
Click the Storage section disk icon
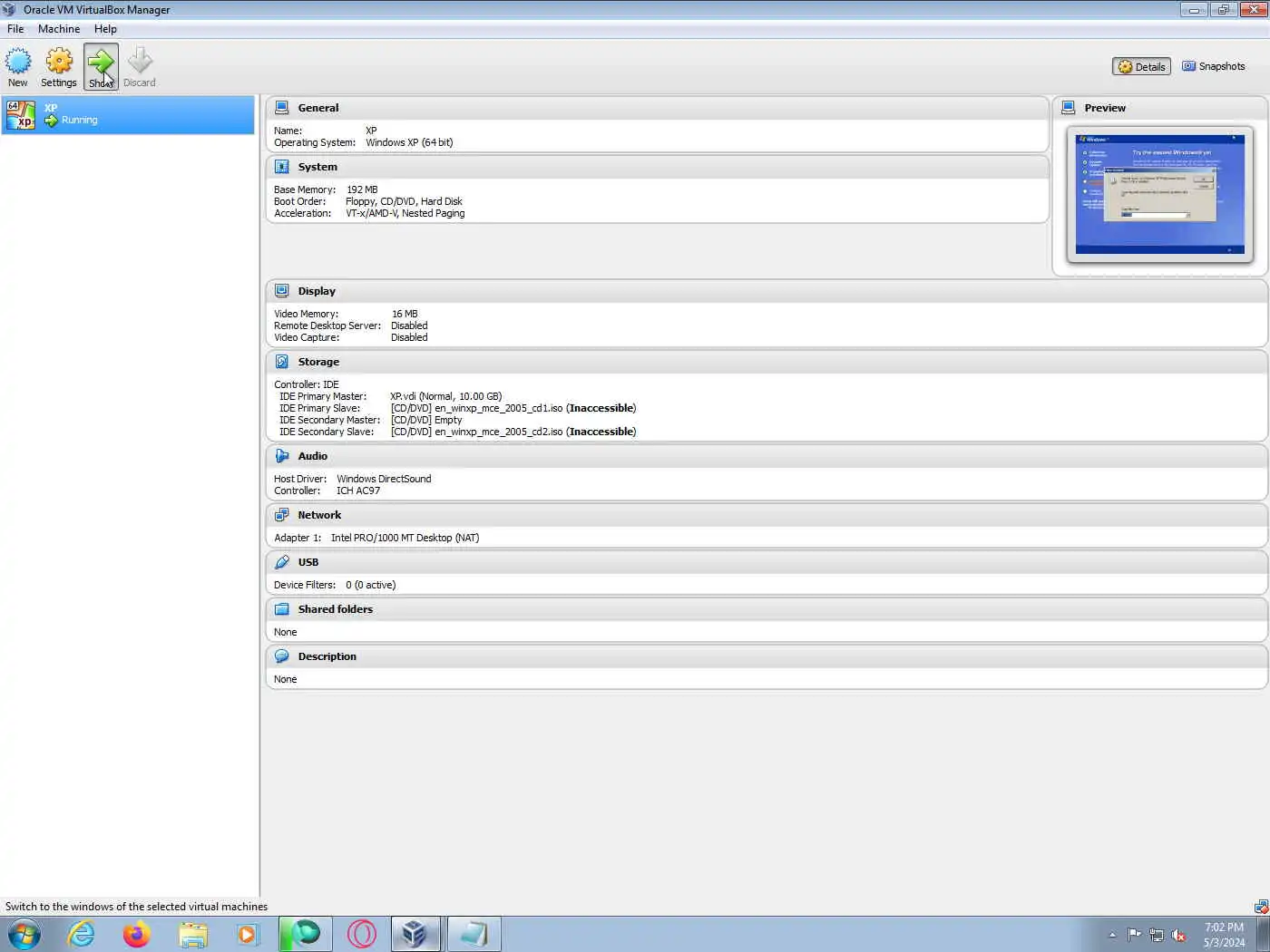[x=282, y=362]
